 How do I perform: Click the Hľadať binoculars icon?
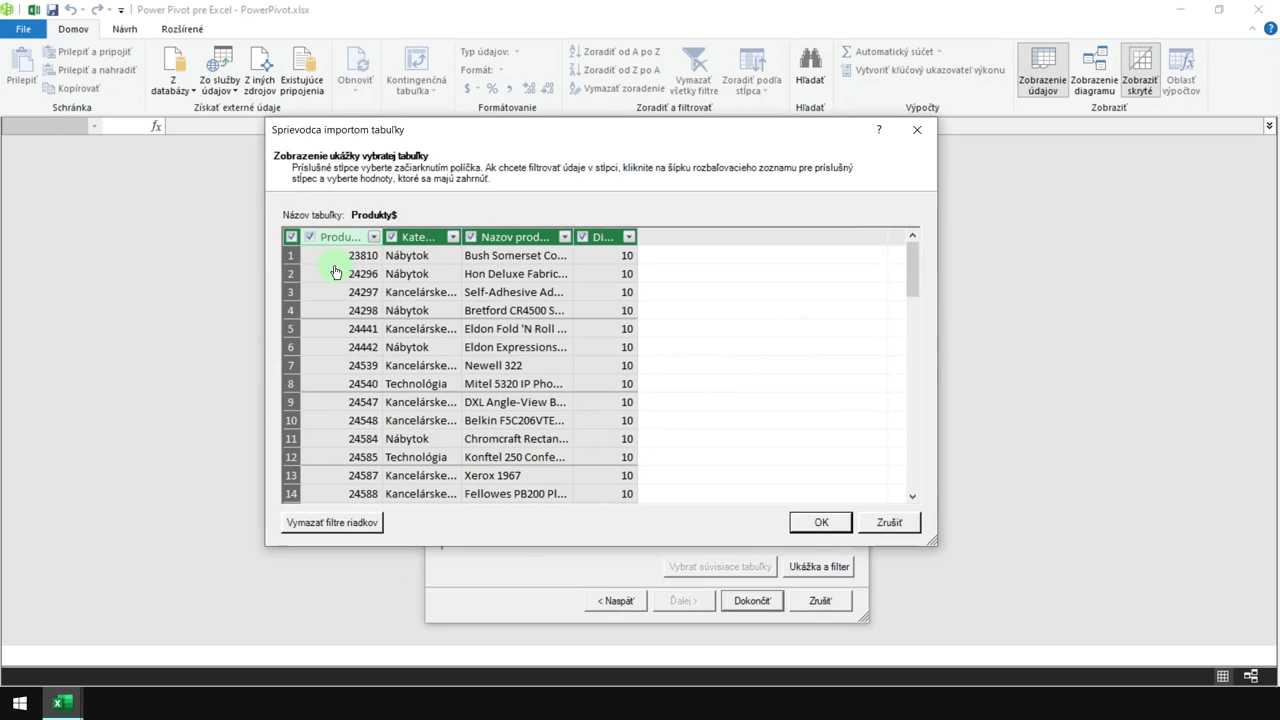tap(810, 60)
